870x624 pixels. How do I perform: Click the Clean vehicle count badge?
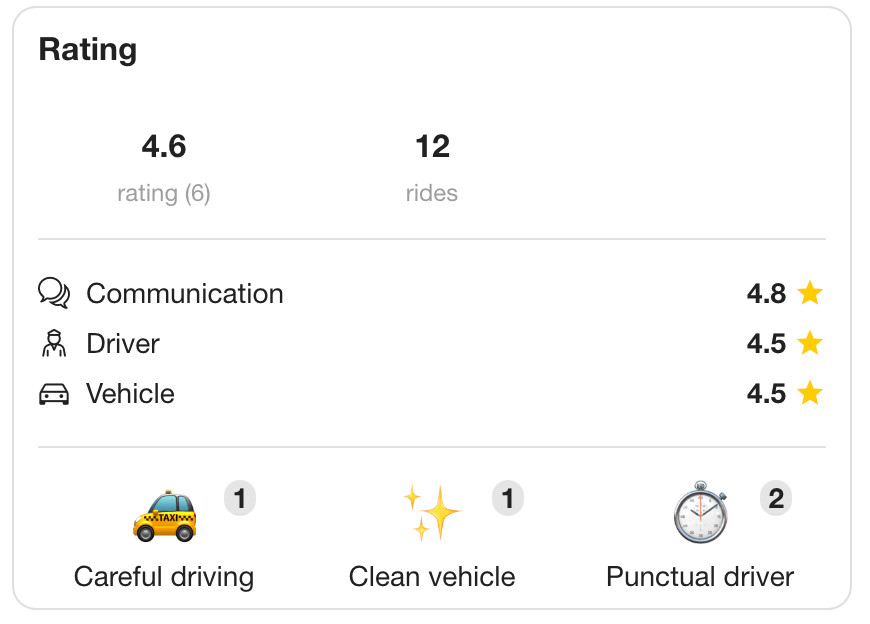click(x=508, y=498)
